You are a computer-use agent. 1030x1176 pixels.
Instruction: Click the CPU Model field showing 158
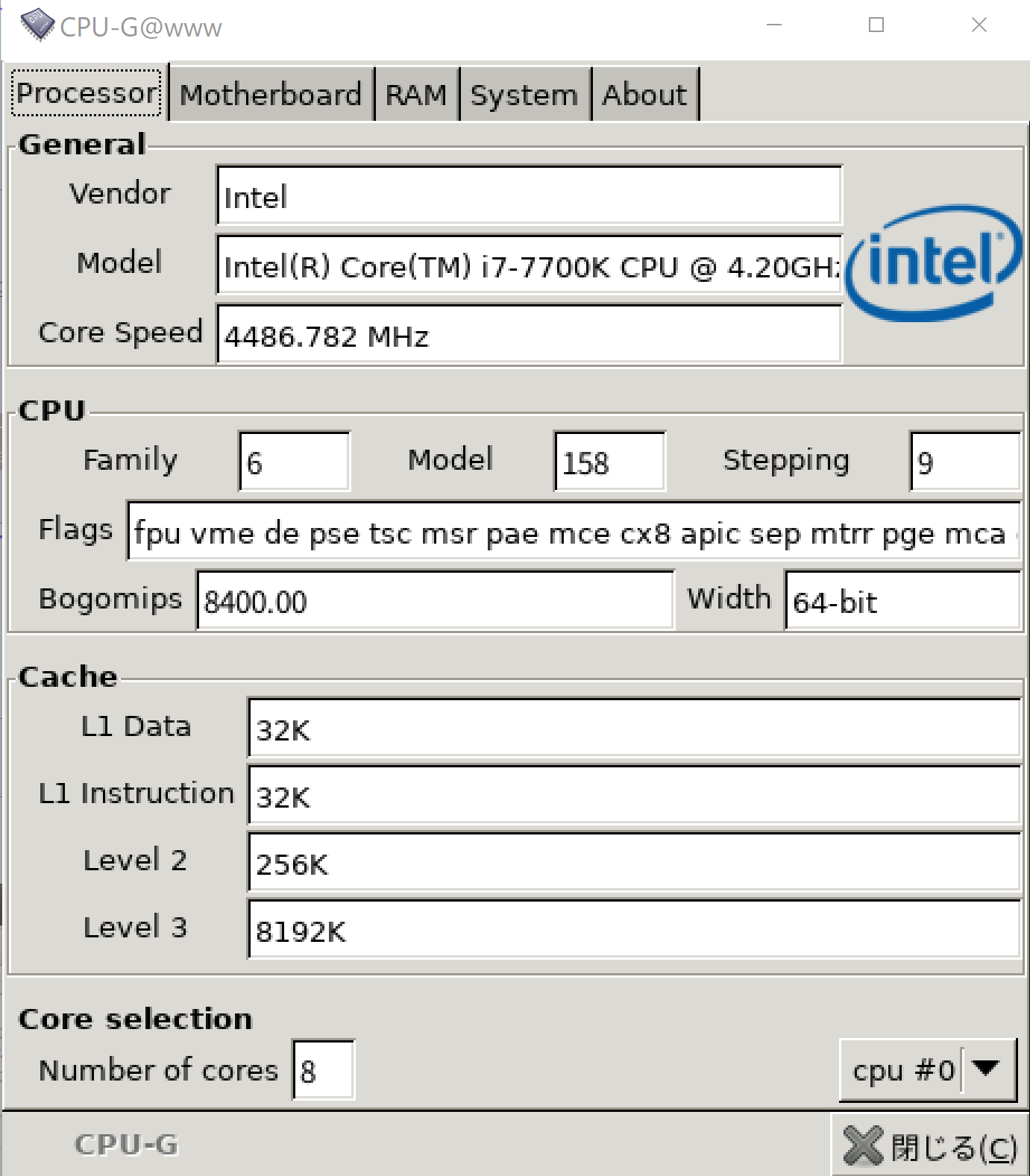coord(609,461)
